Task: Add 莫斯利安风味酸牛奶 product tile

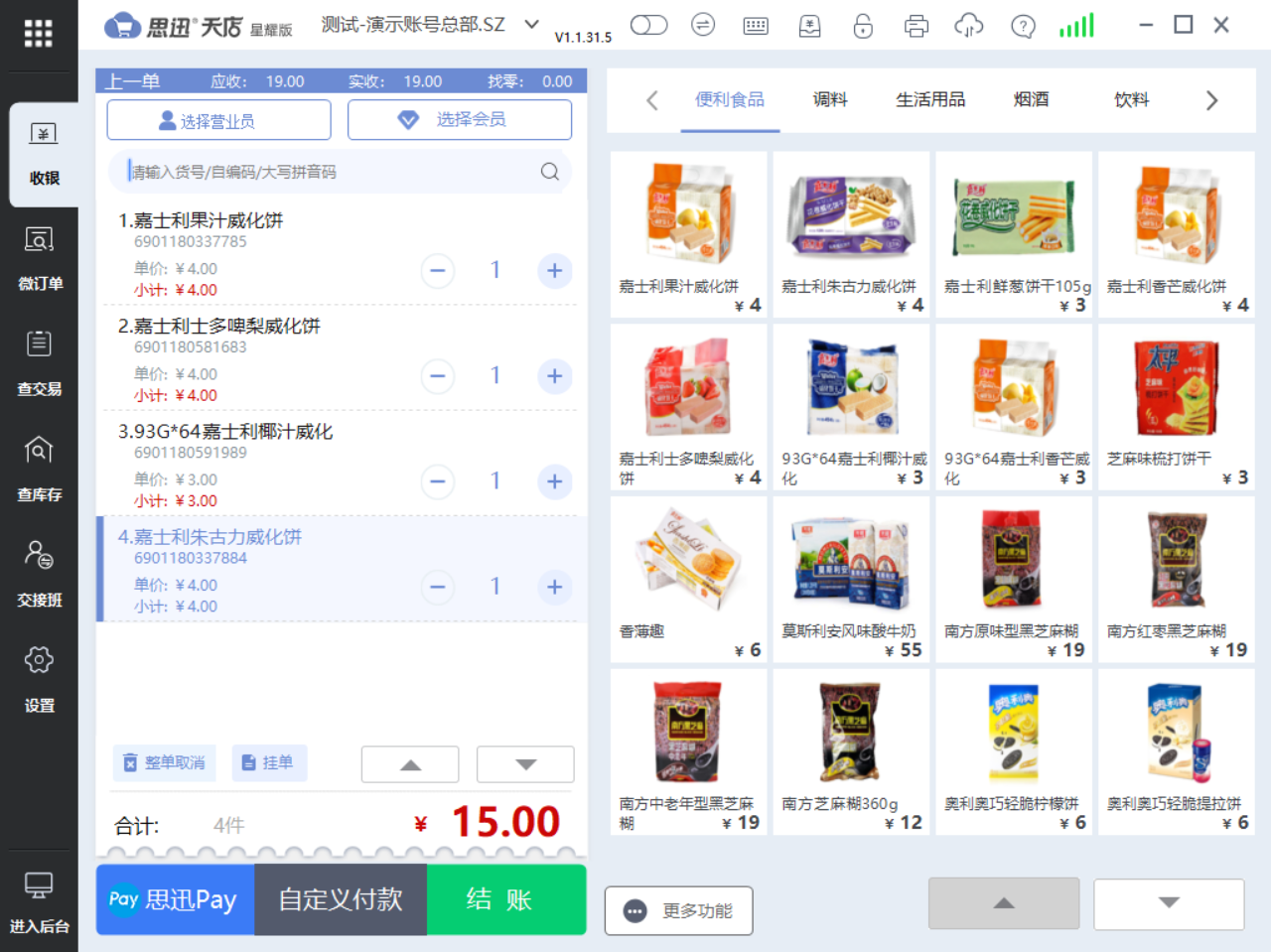Action: 852,580
